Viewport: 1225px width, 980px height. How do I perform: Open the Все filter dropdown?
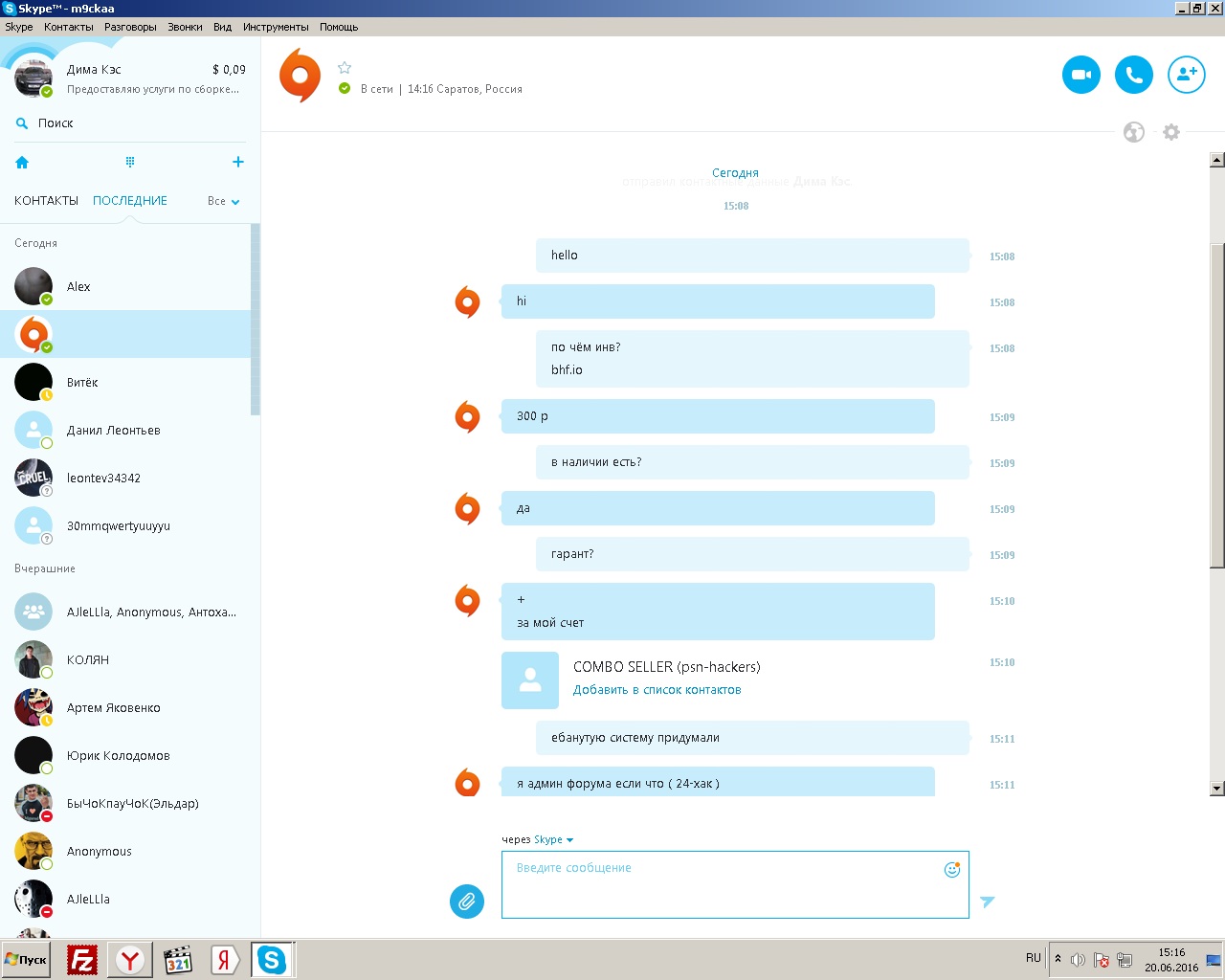click(224, 201)
